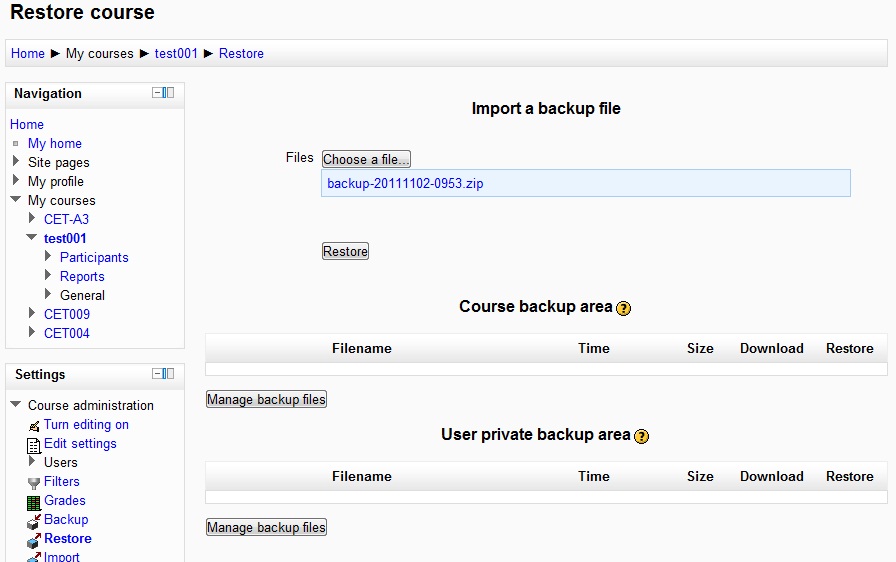Collapse the Settings block
Image resolution: width=896 pixels, height=562 pixels.
coord(157,374)
